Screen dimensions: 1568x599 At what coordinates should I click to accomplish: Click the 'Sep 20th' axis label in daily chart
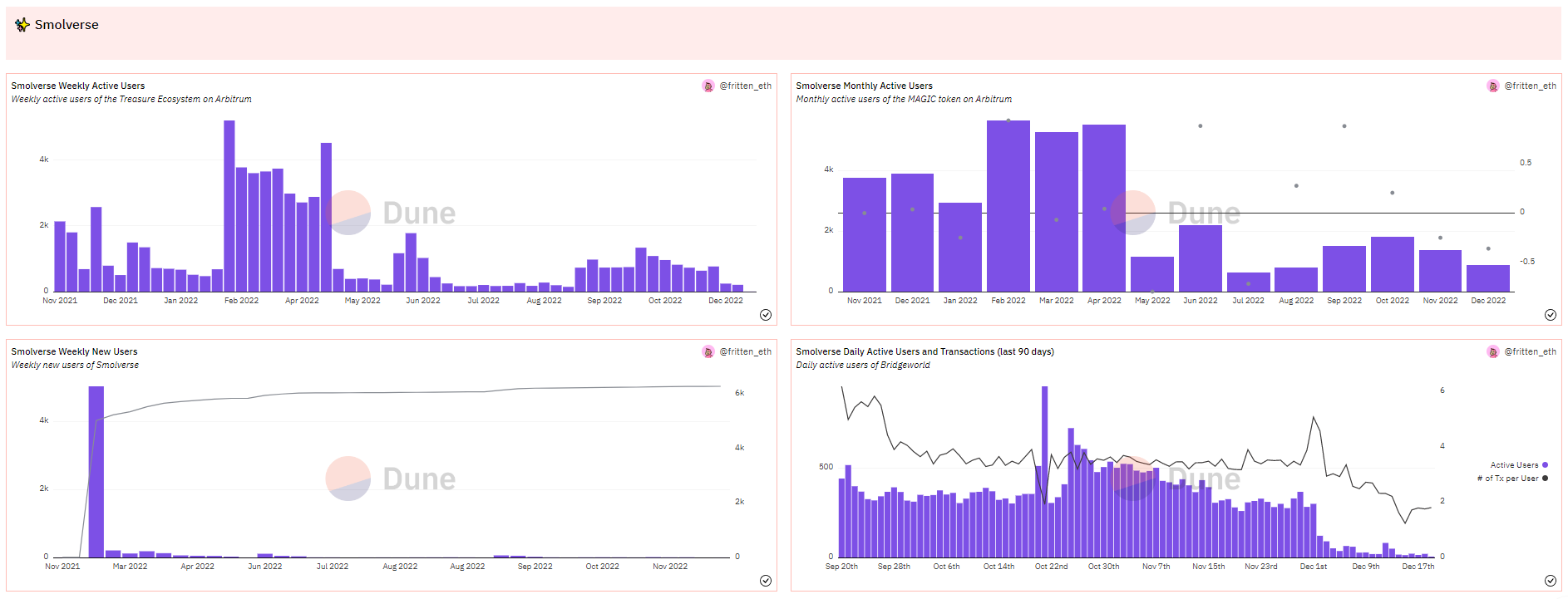coord(841,567)
